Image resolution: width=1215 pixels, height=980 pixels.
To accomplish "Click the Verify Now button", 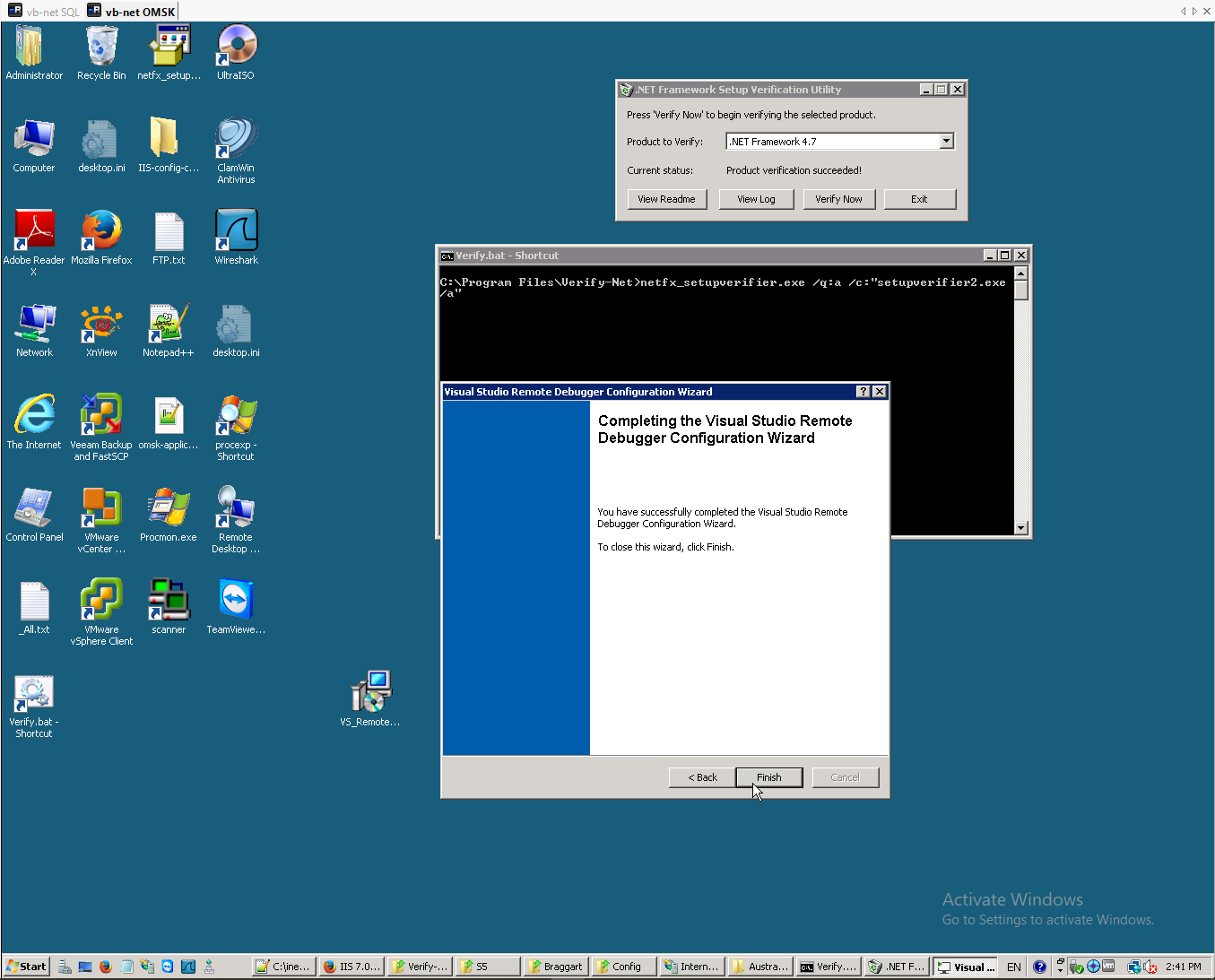I will tap(838, 199).
